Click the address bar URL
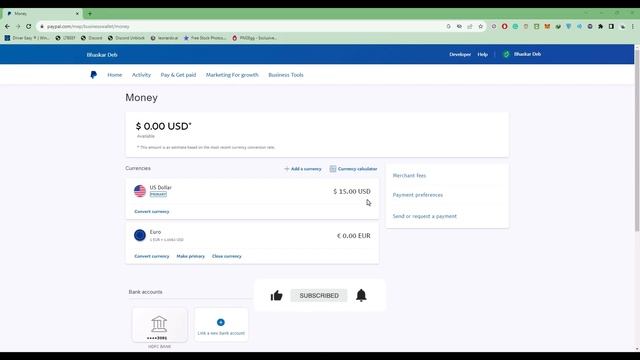The height and width of the screenshot is (360, 640). tap(88, 26)
